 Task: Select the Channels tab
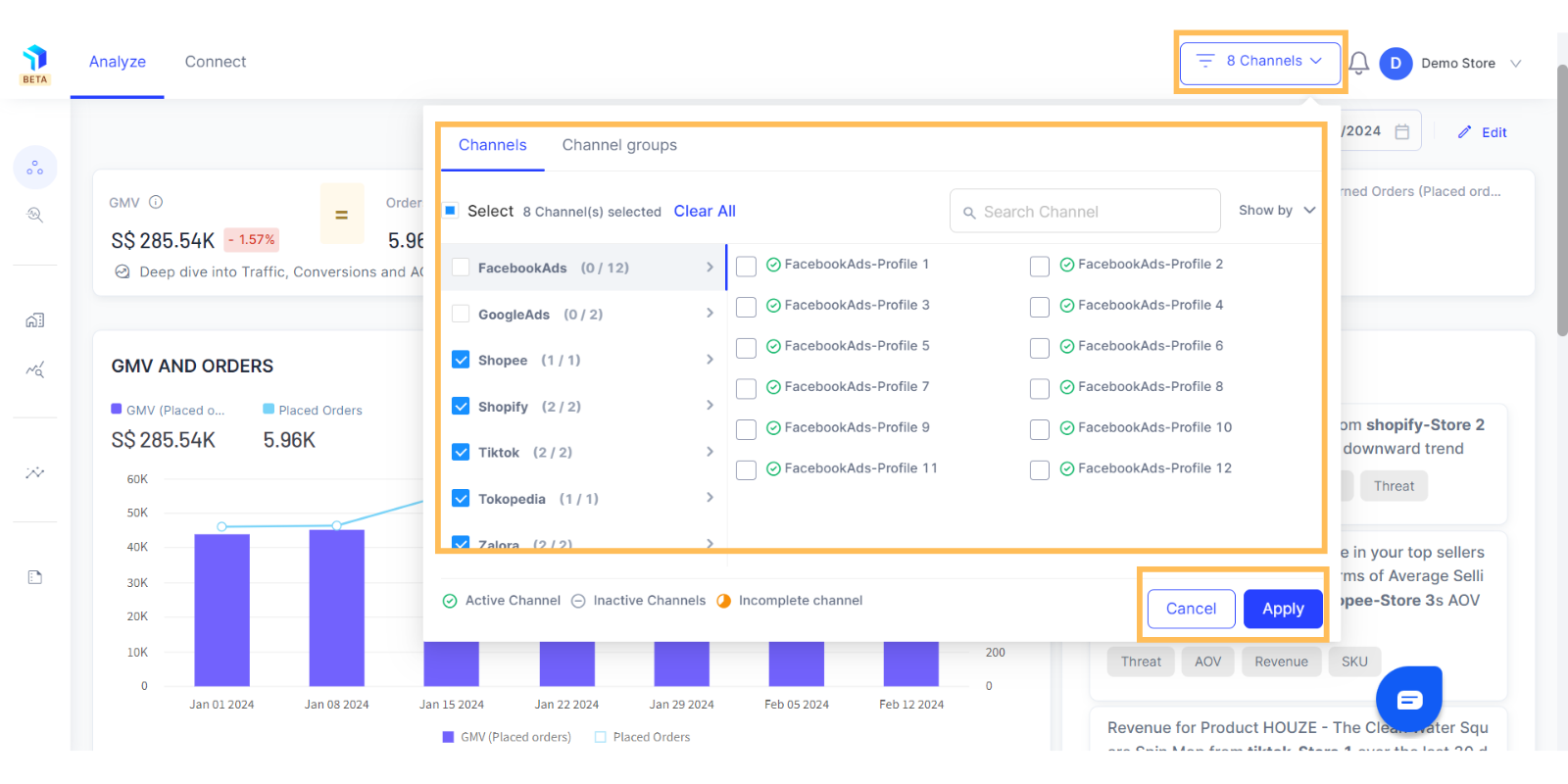click(x=493, y=145)
